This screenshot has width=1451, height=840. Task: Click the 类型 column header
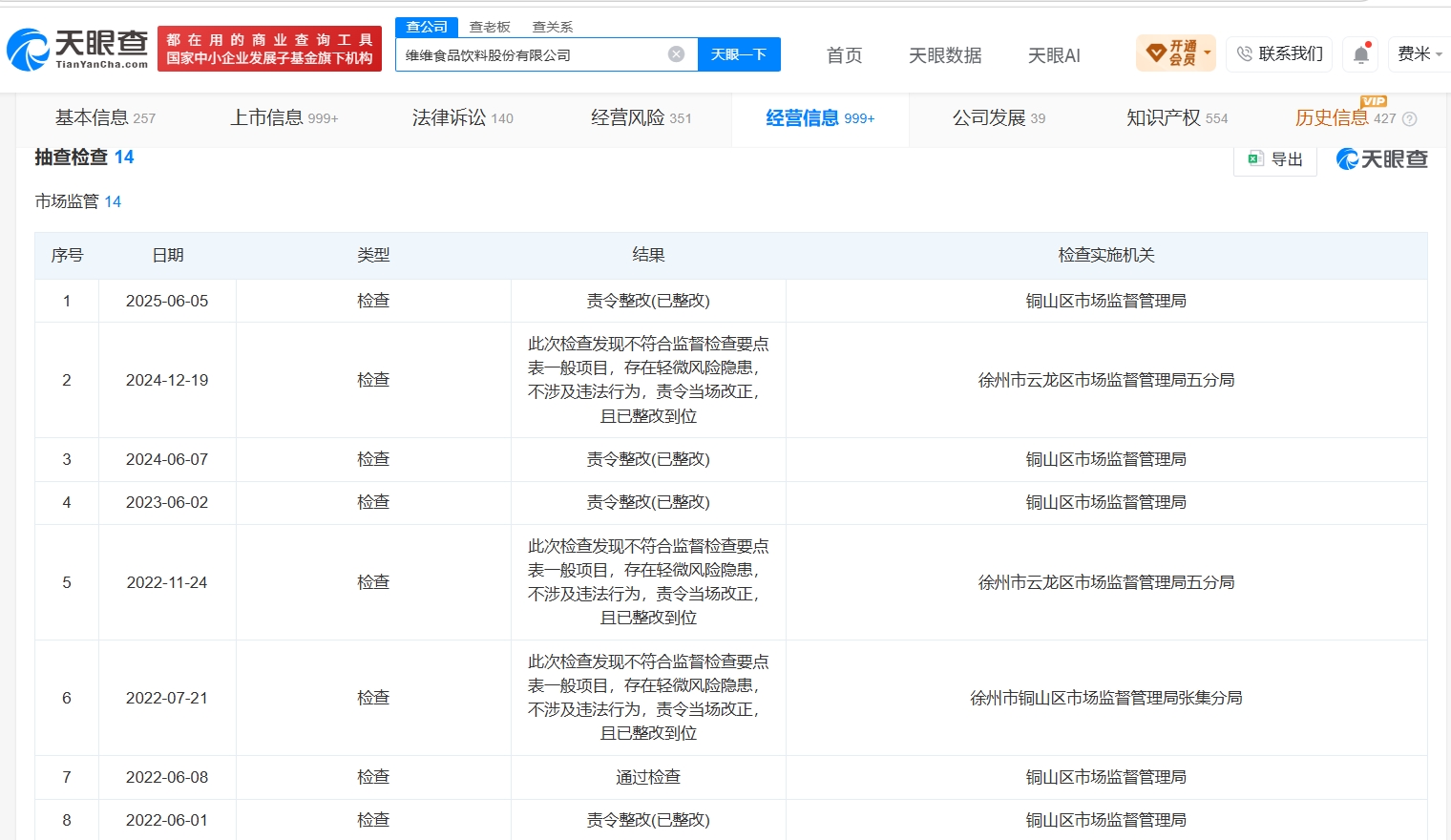(373, 255)
